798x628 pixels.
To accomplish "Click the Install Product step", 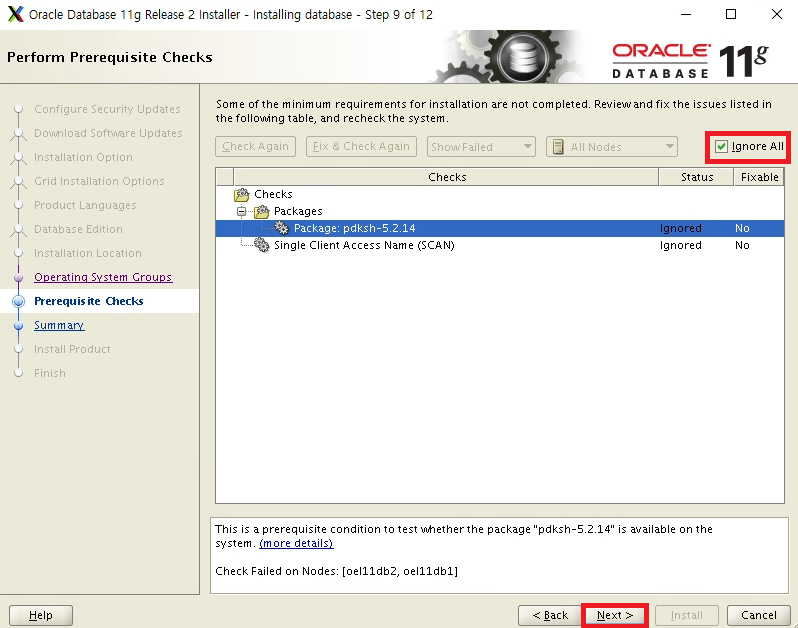I will tap(72, 349).
